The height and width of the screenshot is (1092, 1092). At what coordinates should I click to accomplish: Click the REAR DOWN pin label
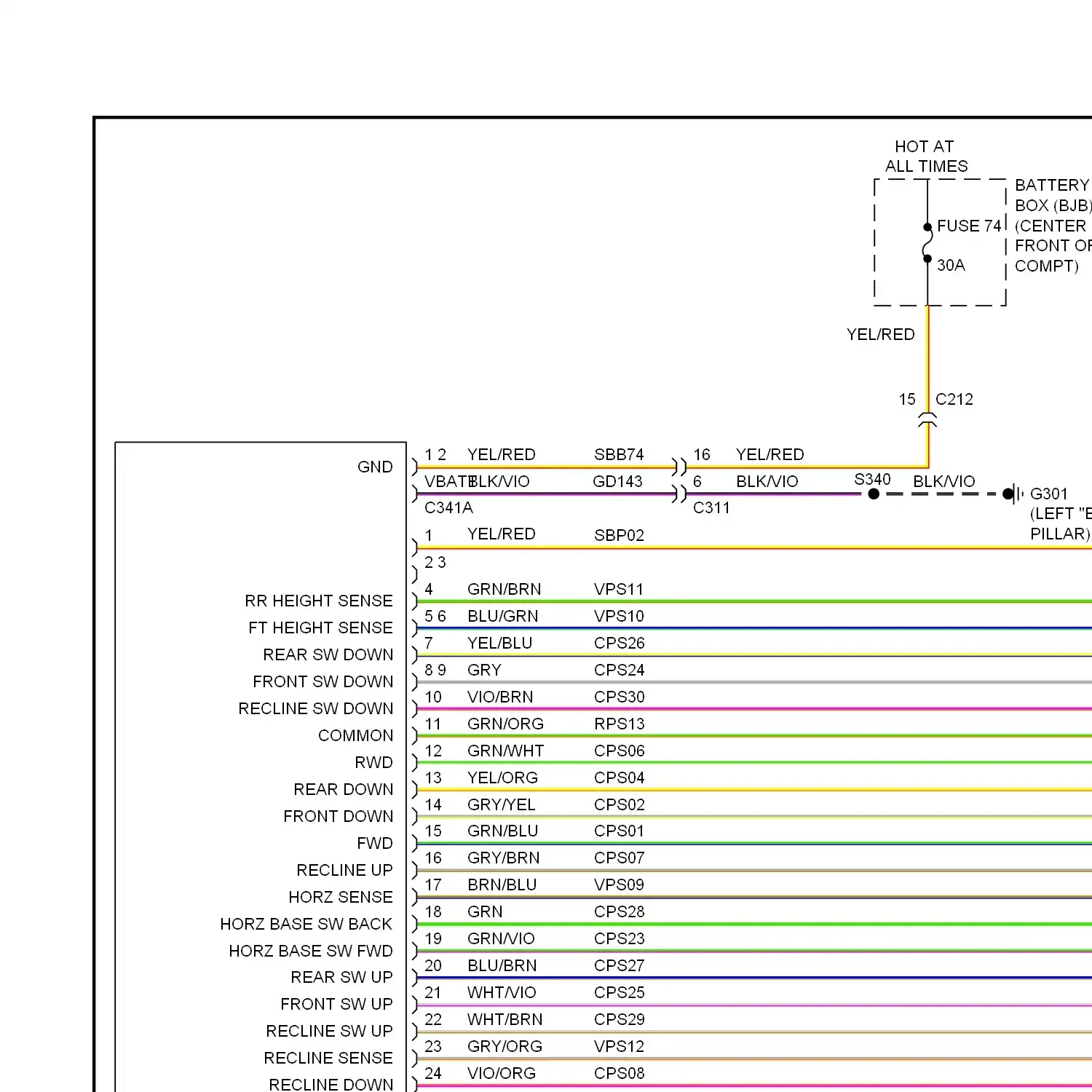[x=343, y=789]
